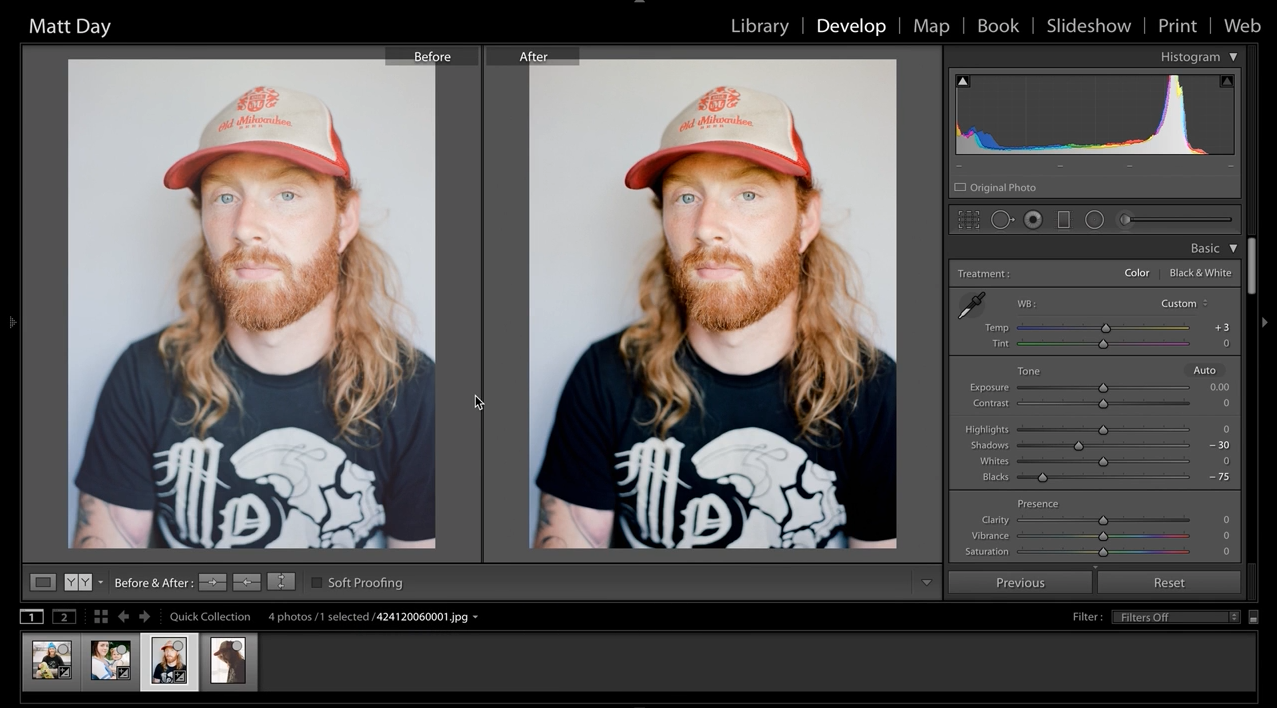Open the Slideshow module
This screenshot has width=1277, height=708.
[x=1088, y=25]
